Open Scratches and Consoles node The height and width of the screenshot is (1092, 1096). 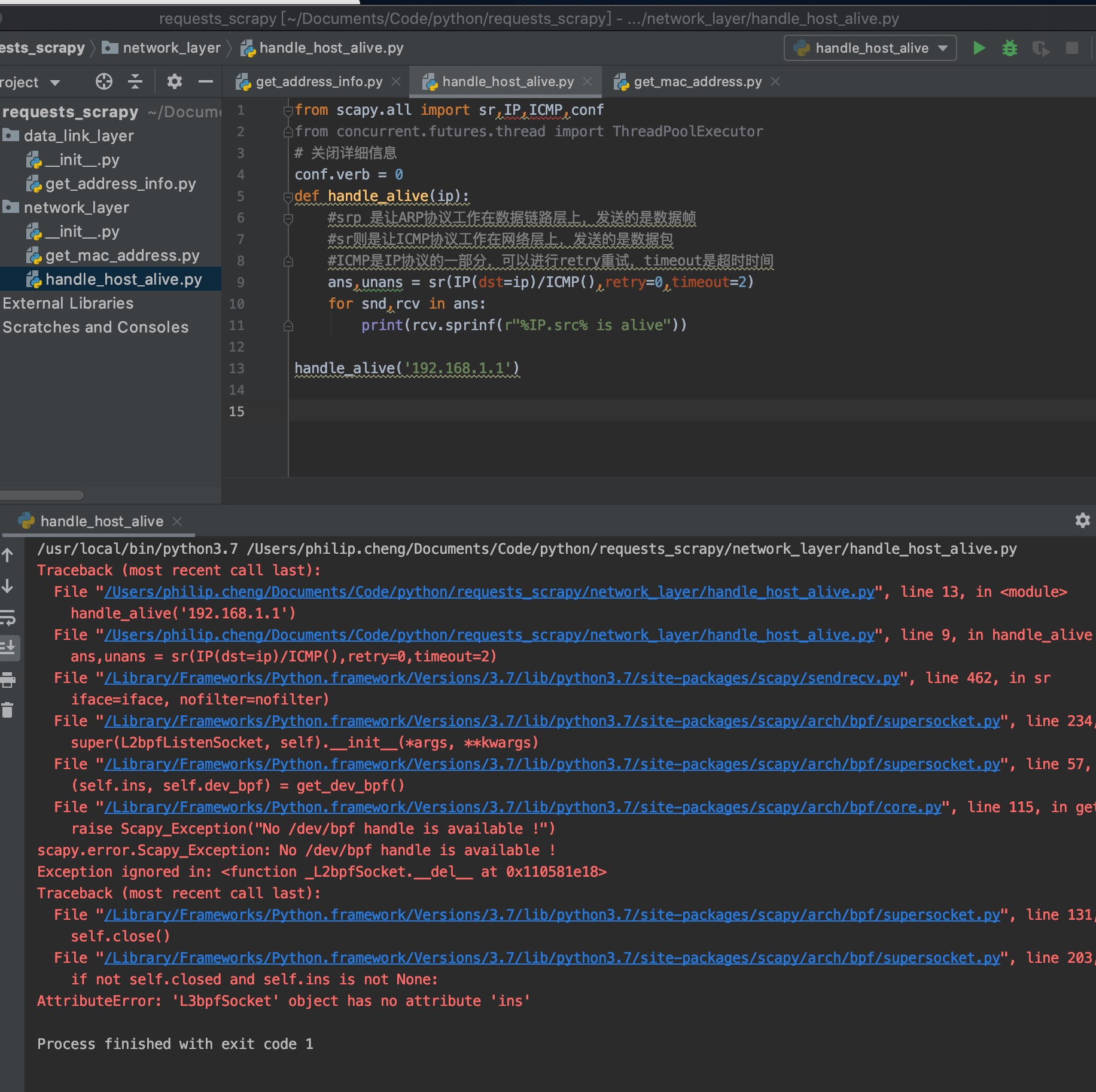tap(95, 327)
